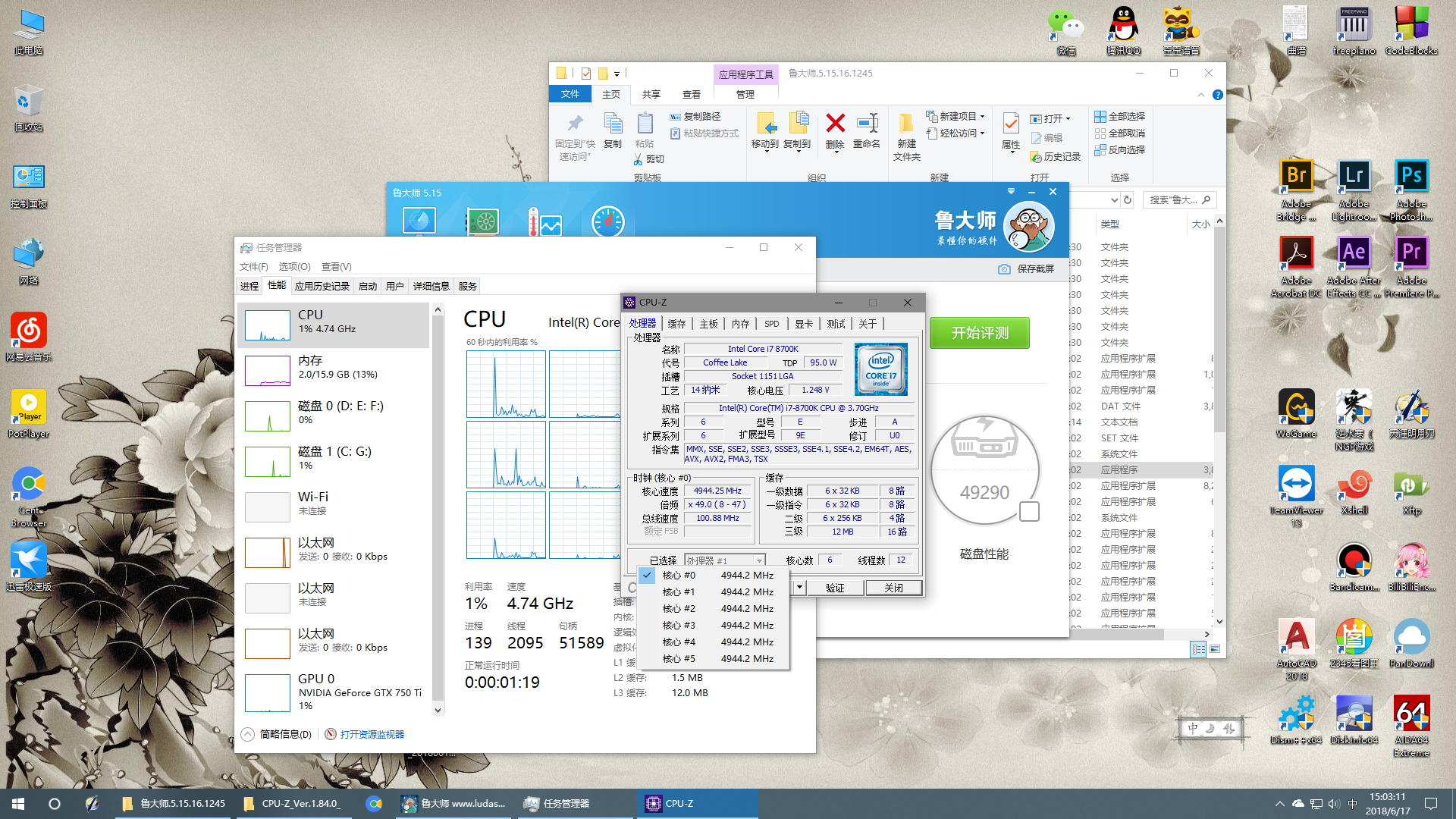Launch Adobe Photoshop desktop icon
The image size is (1456, 819).
click(1411, 190)
